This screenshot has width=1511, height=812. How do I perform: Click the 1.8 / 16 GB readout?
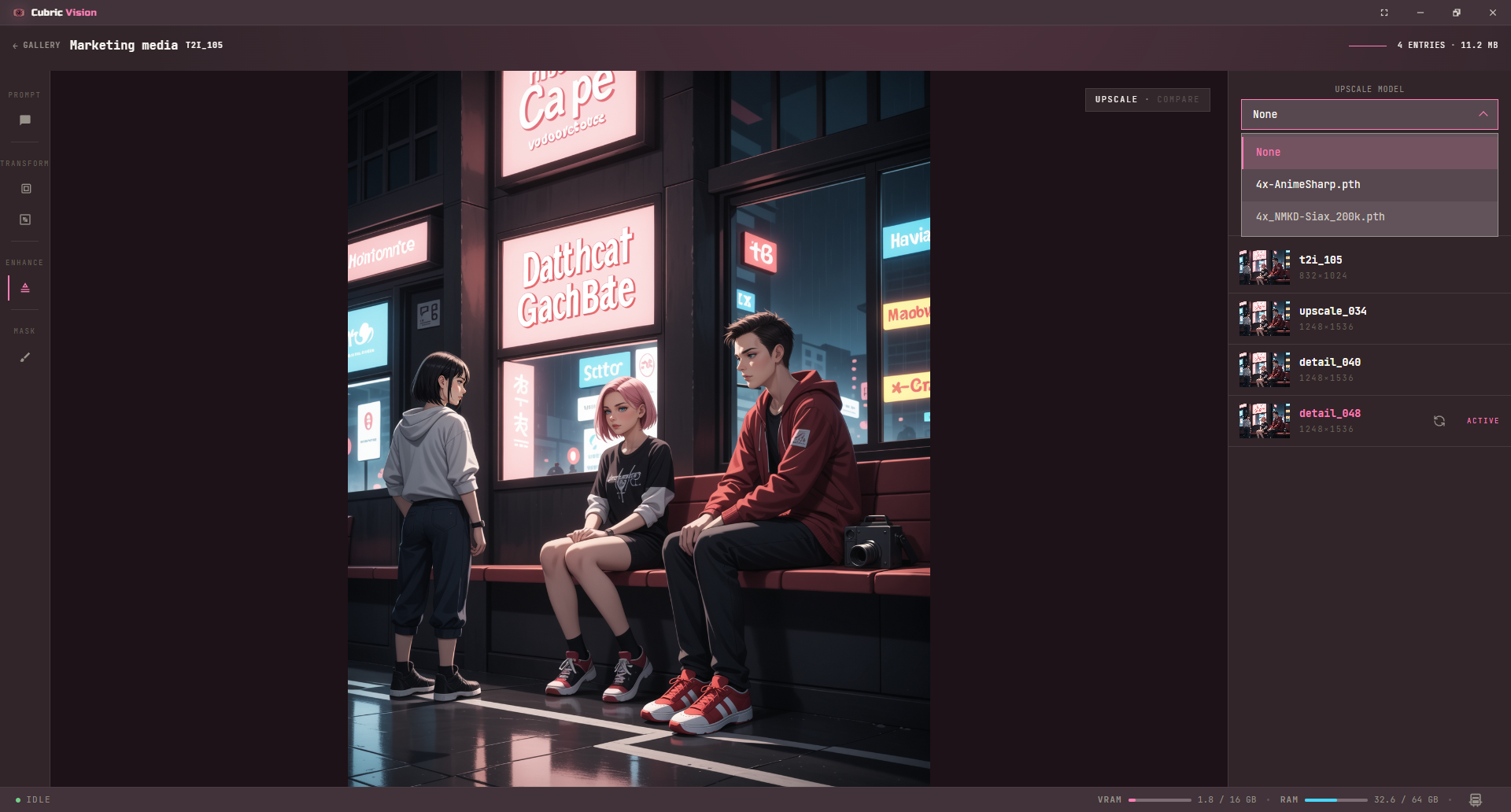(x=1227, y=799)
